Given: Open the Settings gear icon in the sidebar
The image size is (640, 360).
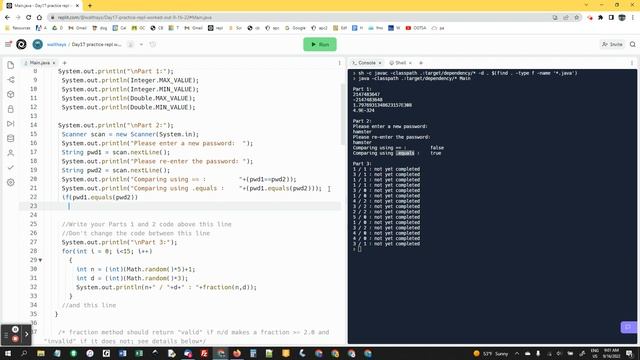Looking at the screenshot, I should [11, 182].
